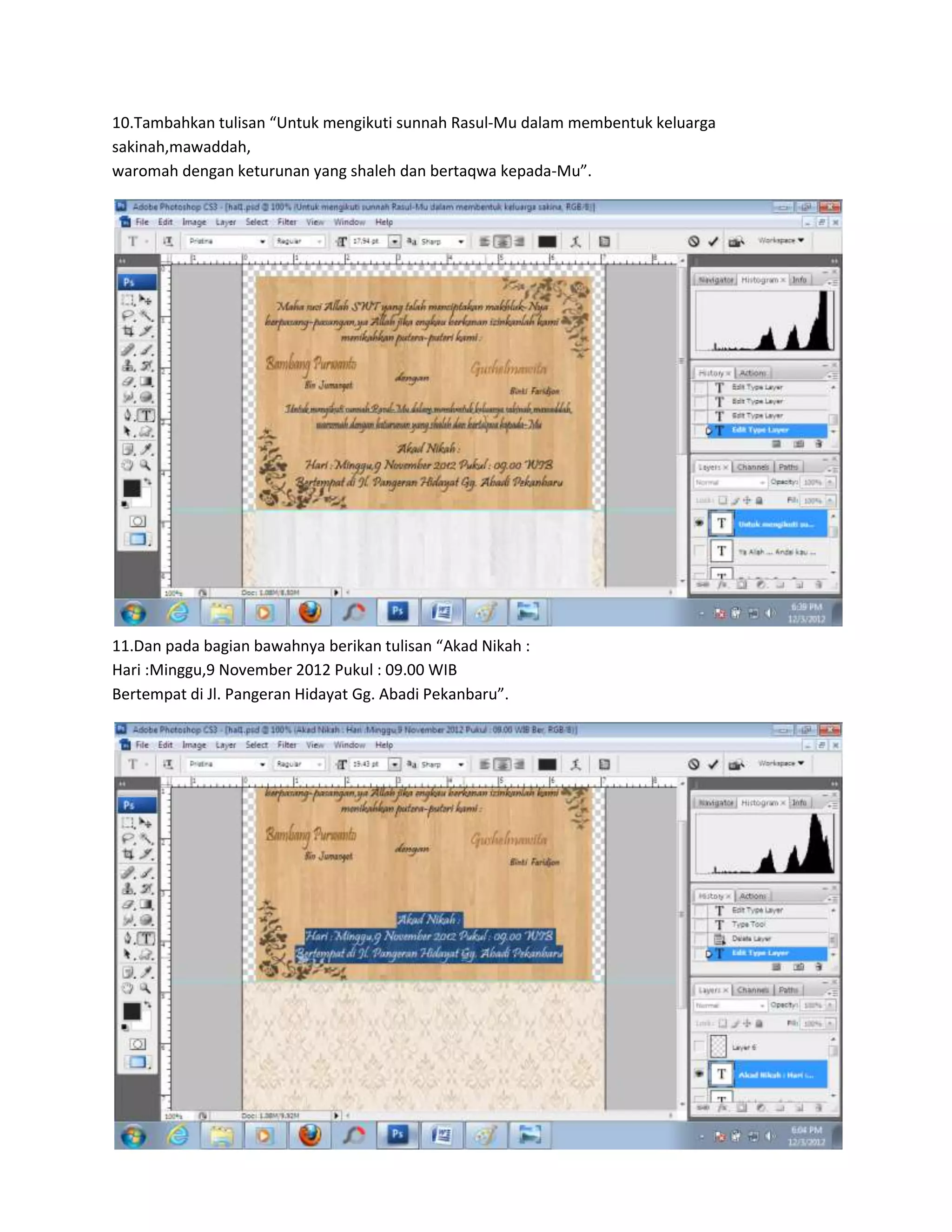This screenshot has height=1232, width=952.
Task: Hide the 'Untuk mengikuti su...' layer eye
Action: point(699,523)
